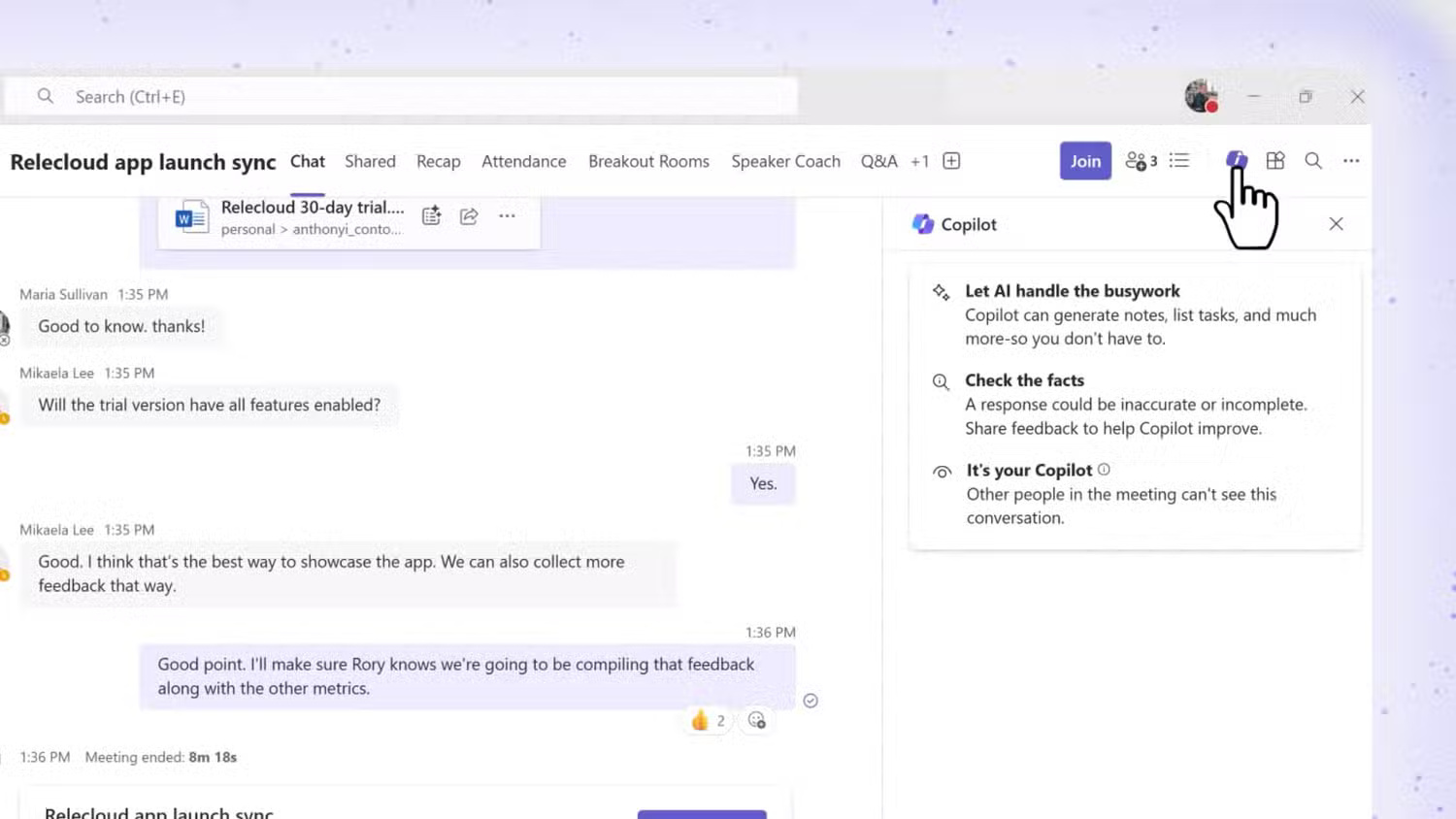Click the thumbs up reaction with count 2
The height and width of the screenshot is (819, 1456).
pyautogui.click(x=708, y=720)
